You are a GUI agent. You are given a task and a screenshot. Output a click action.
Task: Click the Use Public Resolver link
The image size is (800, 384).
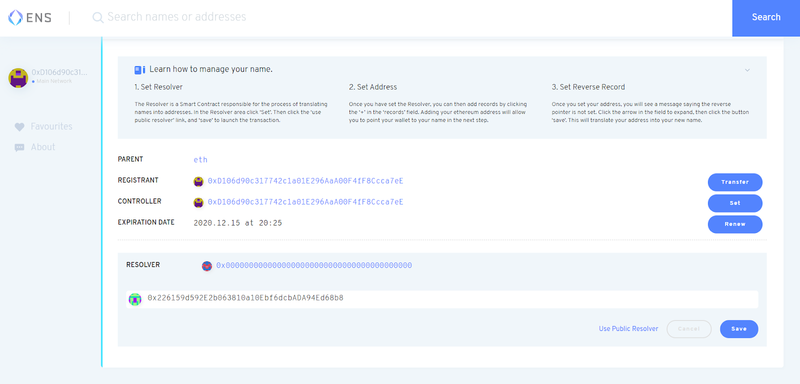[x=629, y=329]
